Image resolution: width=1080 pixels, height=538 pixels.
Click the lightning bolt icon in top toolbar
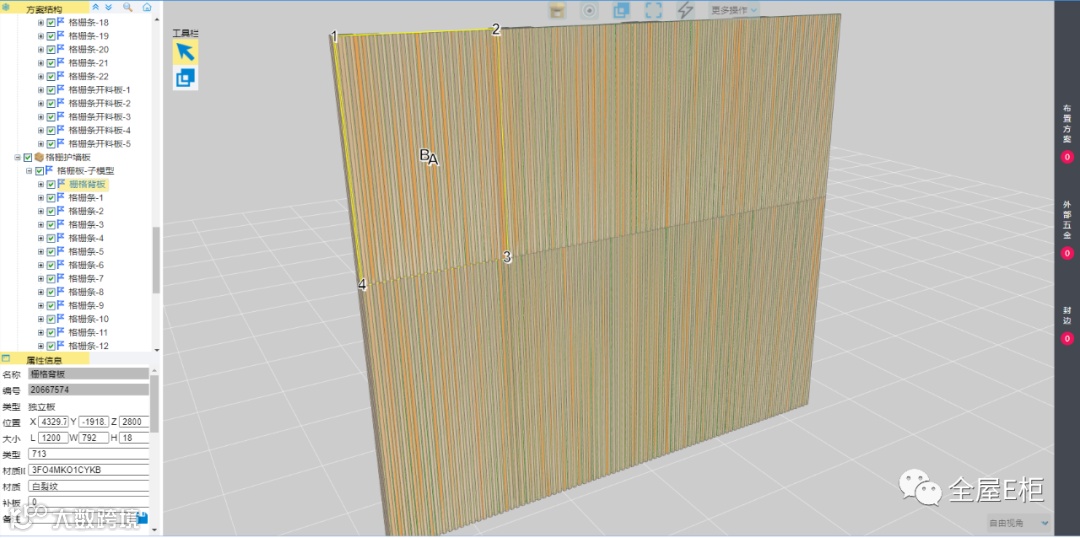685,10
